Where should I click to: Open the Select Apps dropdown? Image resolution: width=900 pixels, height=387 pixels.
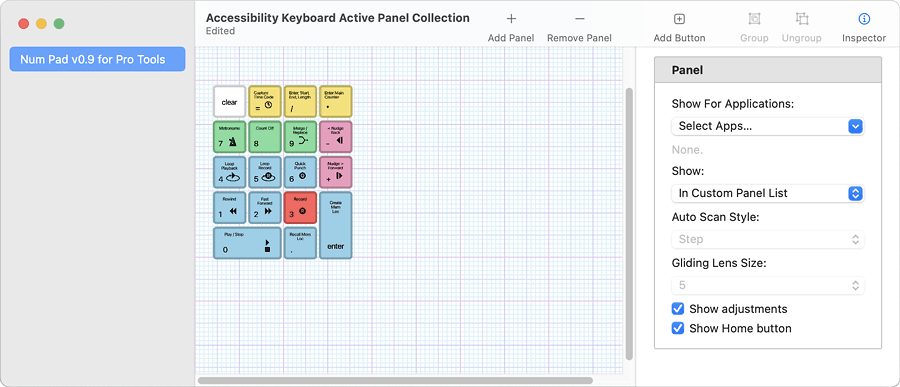[x=767, y=126]
